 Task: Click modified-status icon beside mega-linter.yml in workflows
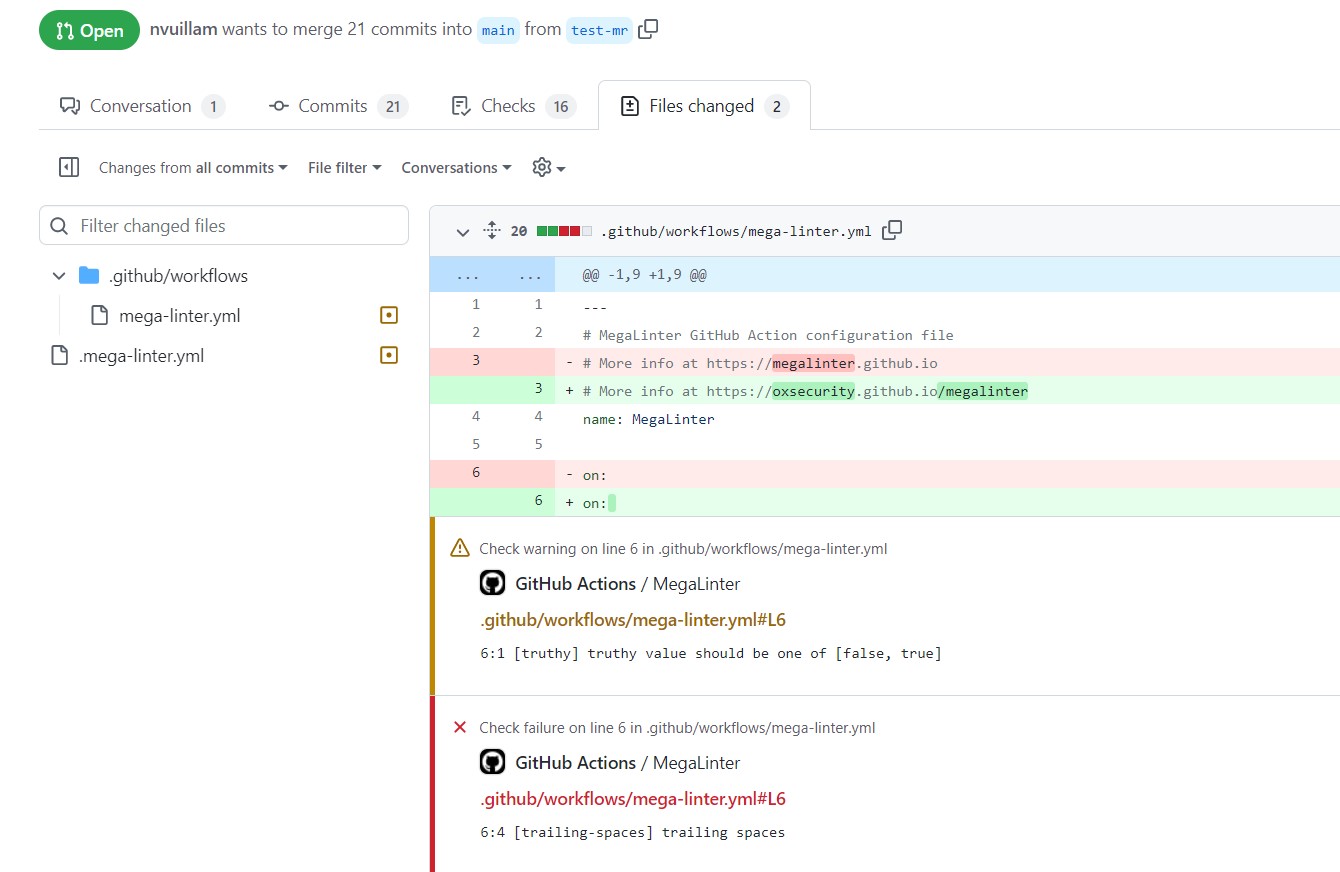(x=389, y=315)
